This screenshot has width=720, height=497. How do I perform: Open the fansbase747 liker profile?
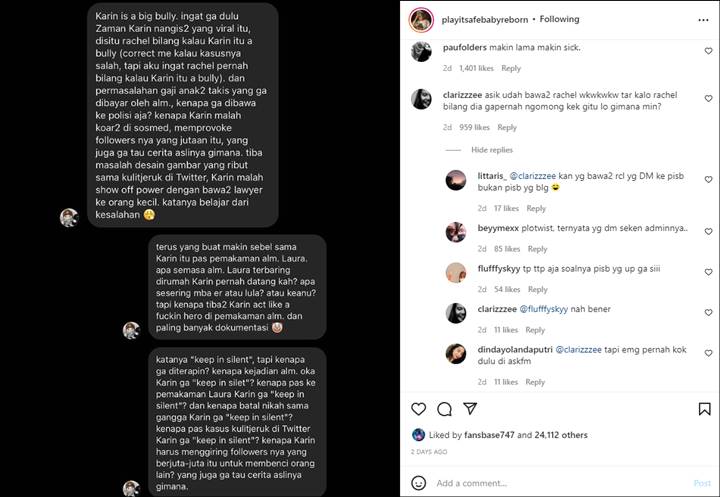(489, 435)
